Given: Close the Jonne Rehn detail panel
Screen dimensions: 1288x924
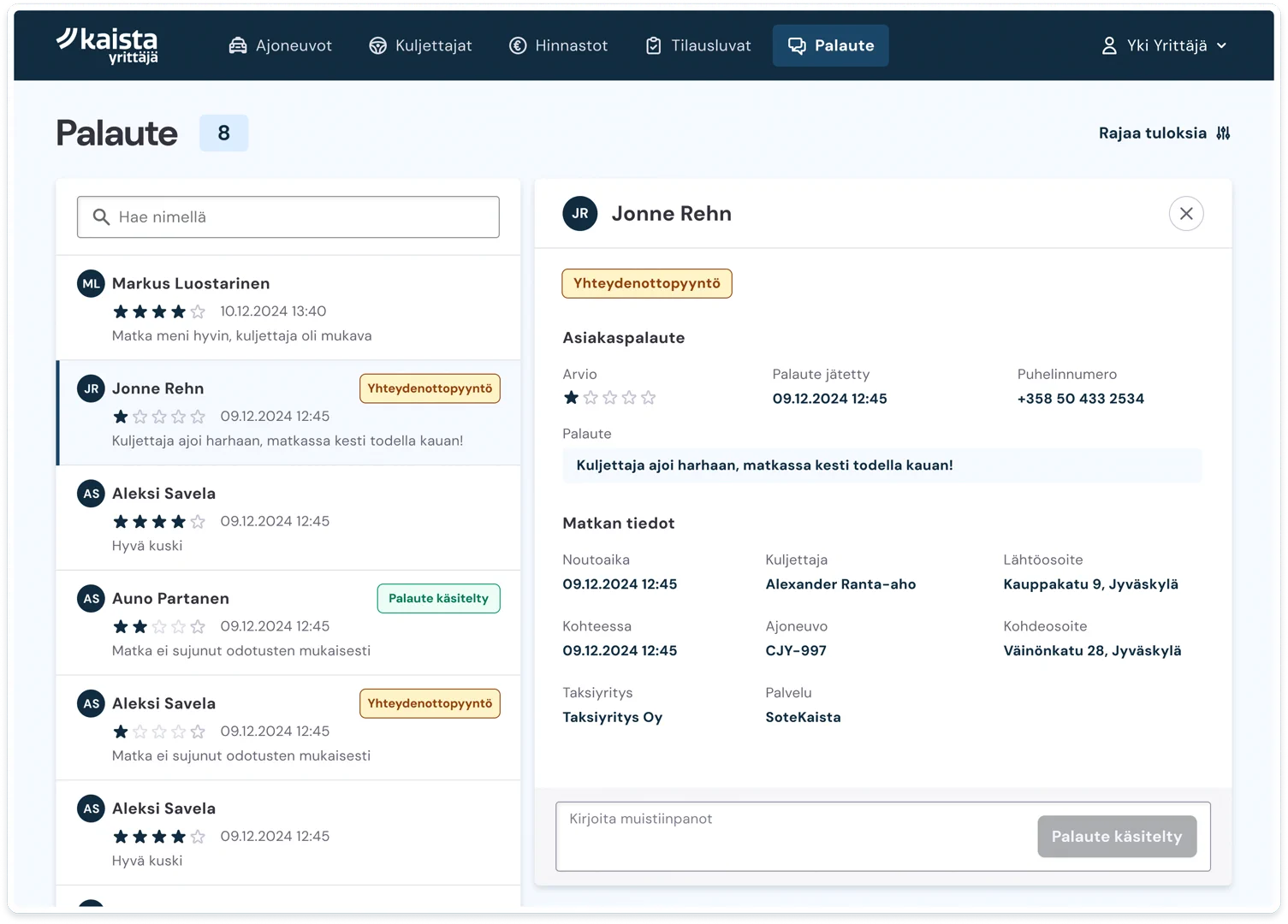Looking at the screenshot, I should pyautogui.click(x=1186, y=213).
